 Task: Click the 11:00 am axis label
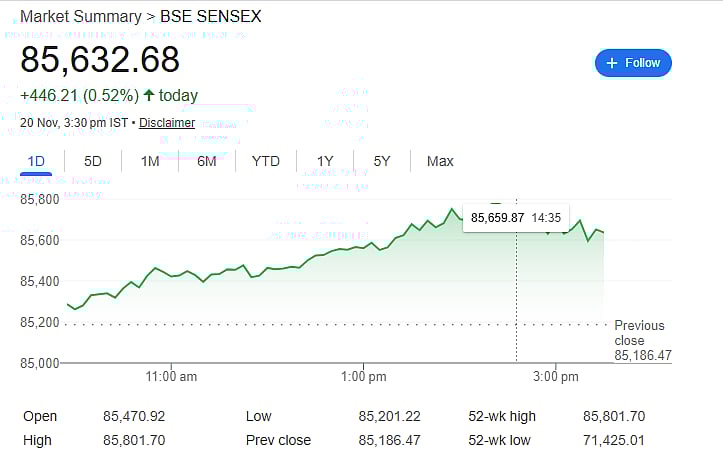click(x=171, y=377)
